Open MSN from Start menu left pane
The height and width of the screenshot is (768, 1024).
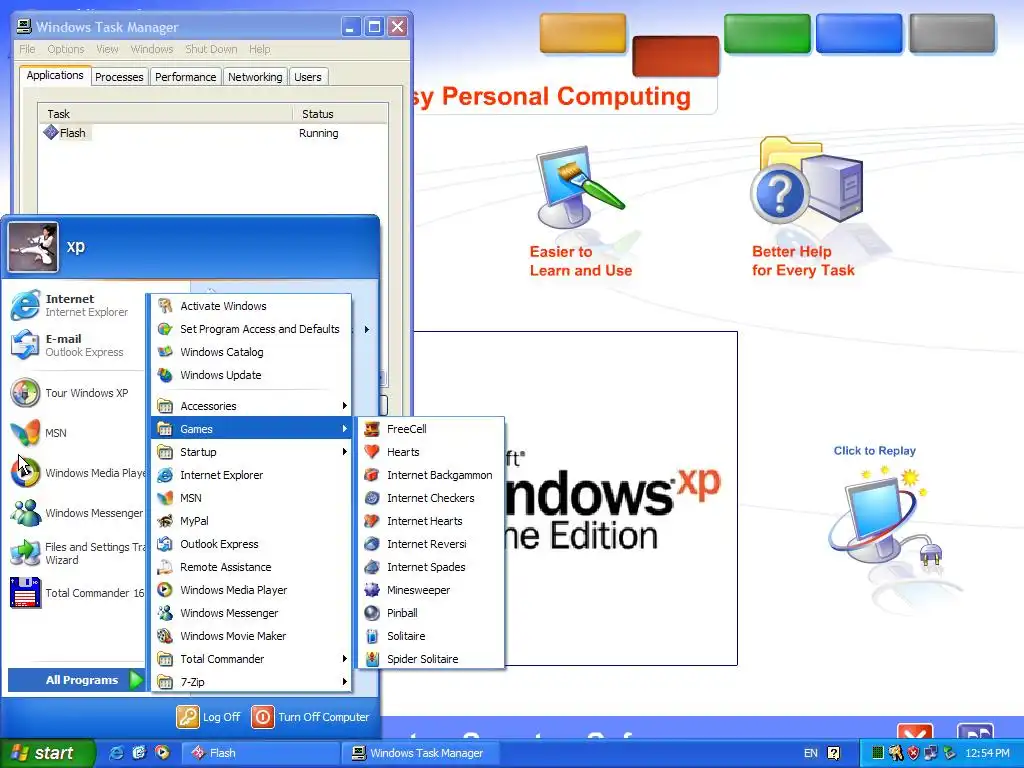pyautogui.click(x=75, y=433)
